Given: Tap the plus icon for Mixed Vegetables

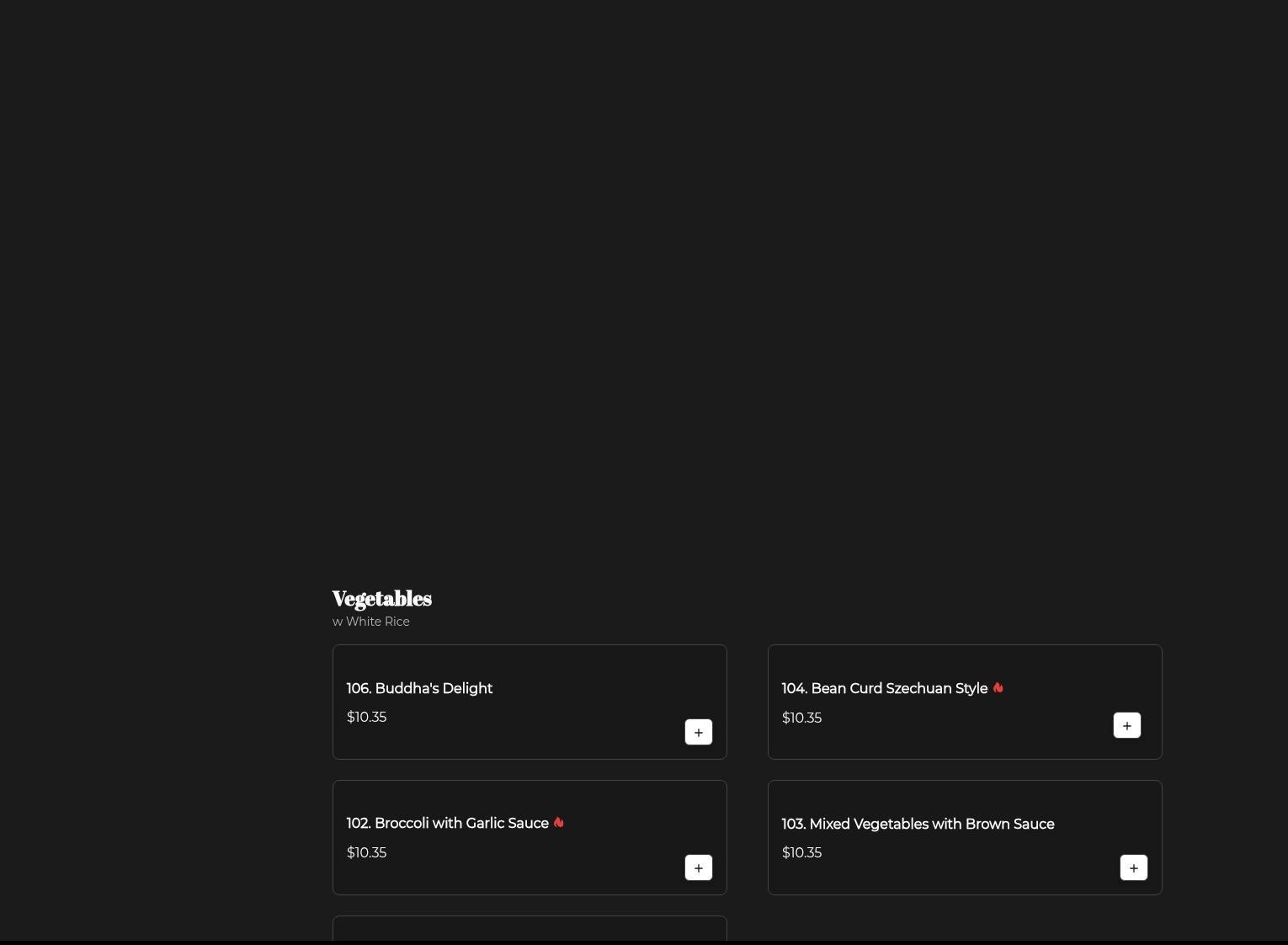Looking at the screenshot, I should 1133,868.
